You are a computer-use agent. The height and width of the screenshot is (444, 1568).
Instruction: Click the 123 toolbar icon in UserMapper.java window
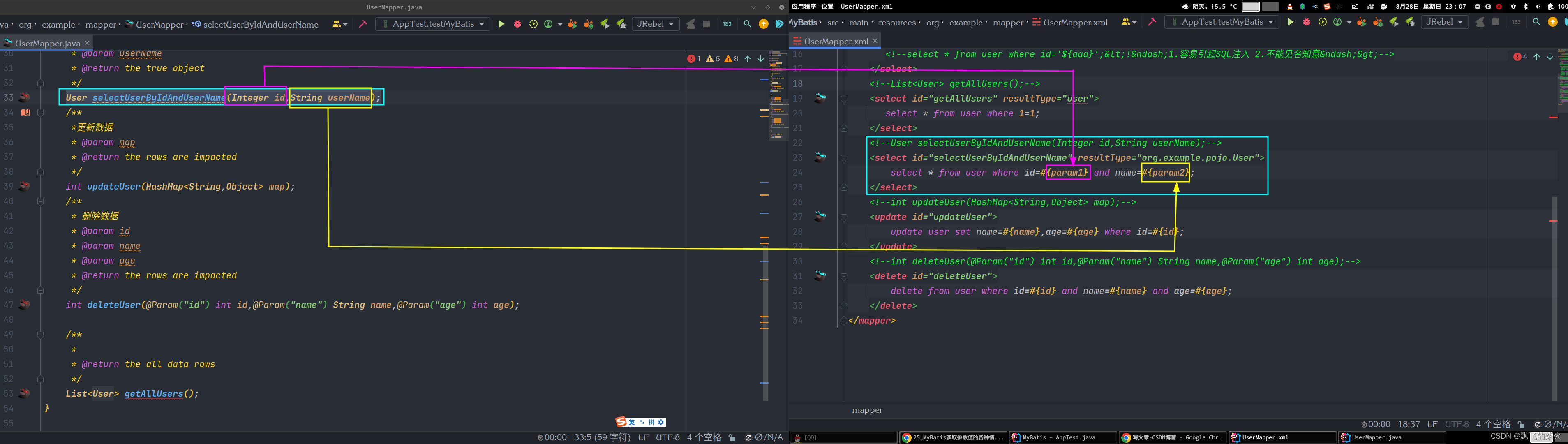(x=727, y=24)
